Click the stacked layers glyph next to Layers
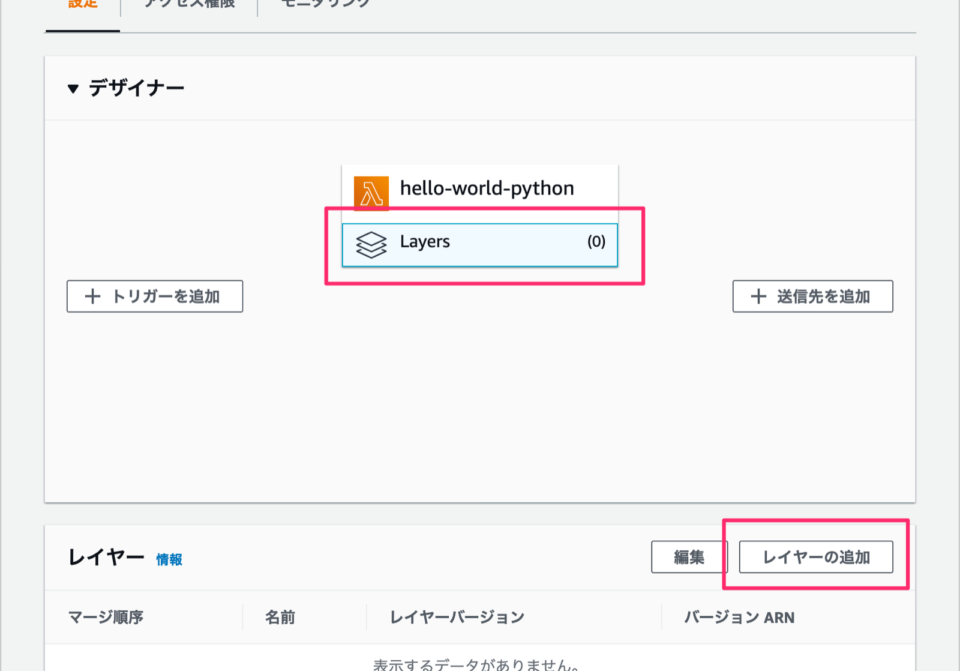 pos(371,243)
